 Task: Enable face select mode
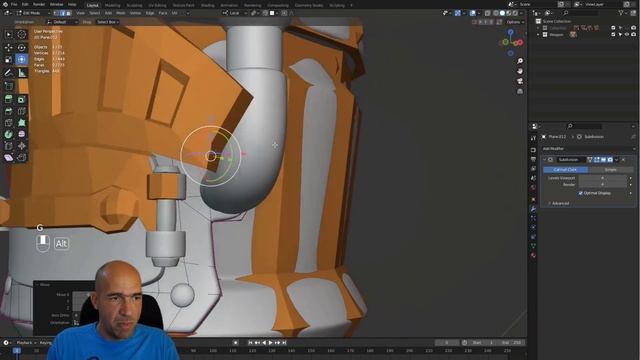(x=68, y=13)
